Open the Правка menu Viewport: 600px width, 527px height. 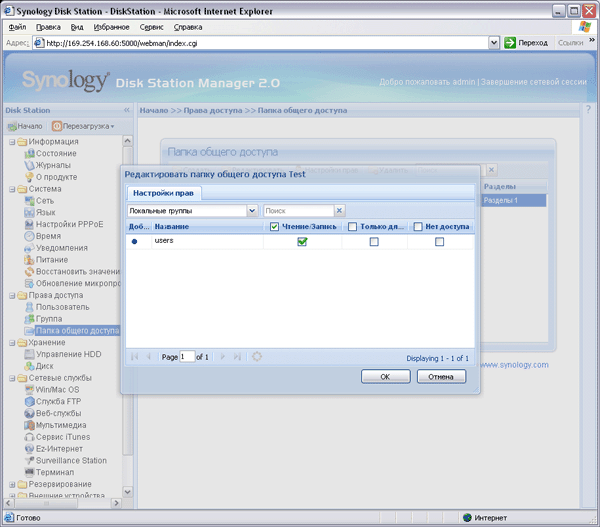[x=48, y=27]
